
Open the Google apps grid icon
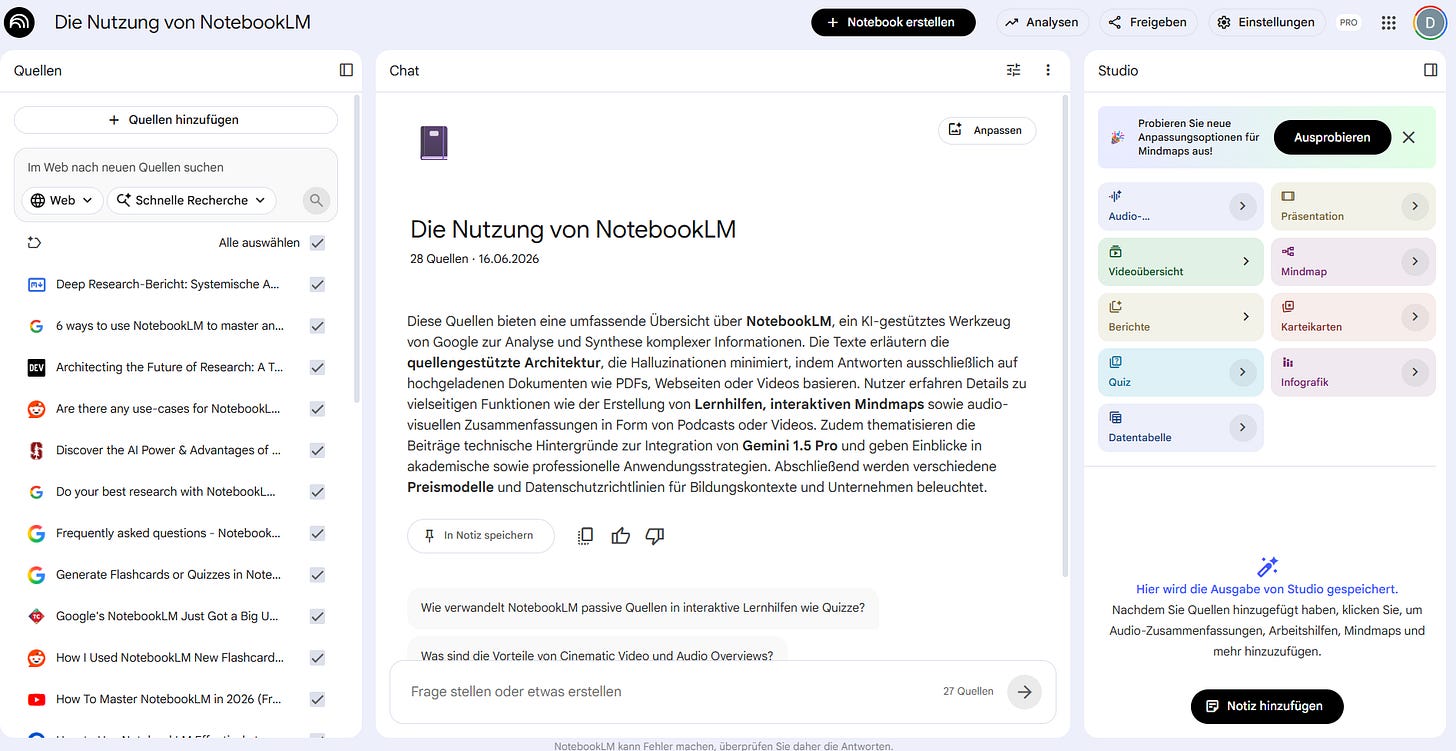[1388, 22]
